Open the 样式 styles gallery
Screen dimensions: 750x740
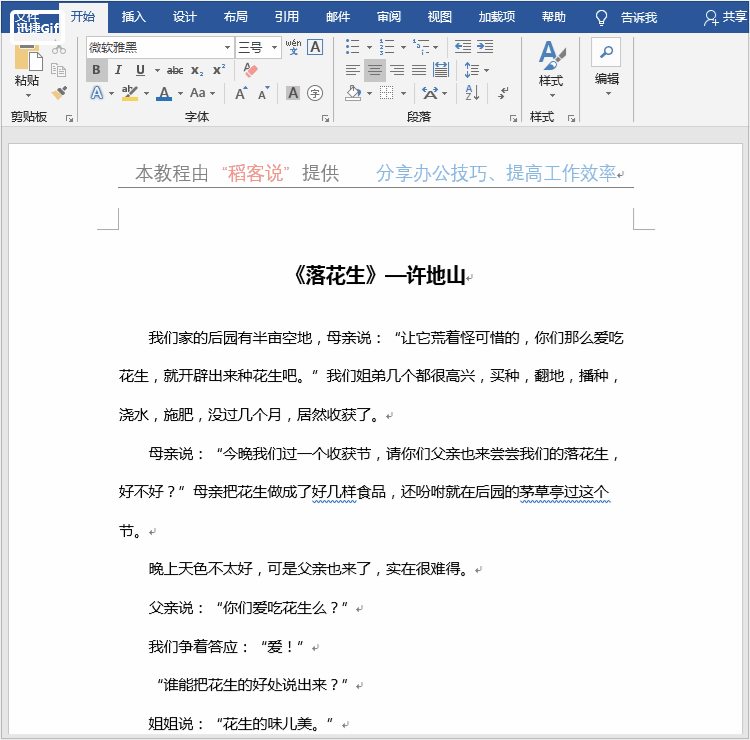pos(551,69)
